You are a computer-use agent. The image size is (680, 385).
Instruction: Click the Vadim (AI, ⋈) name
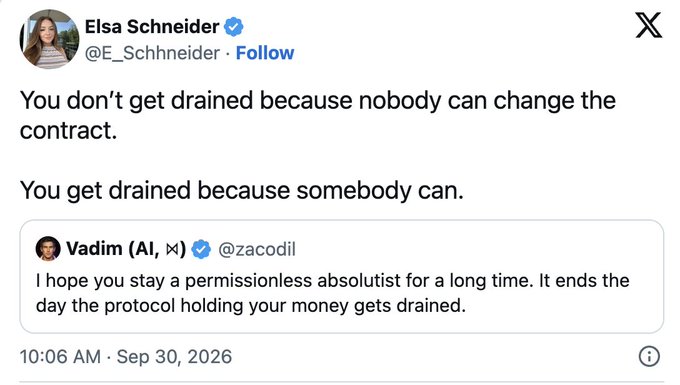(x=126, y=249)
